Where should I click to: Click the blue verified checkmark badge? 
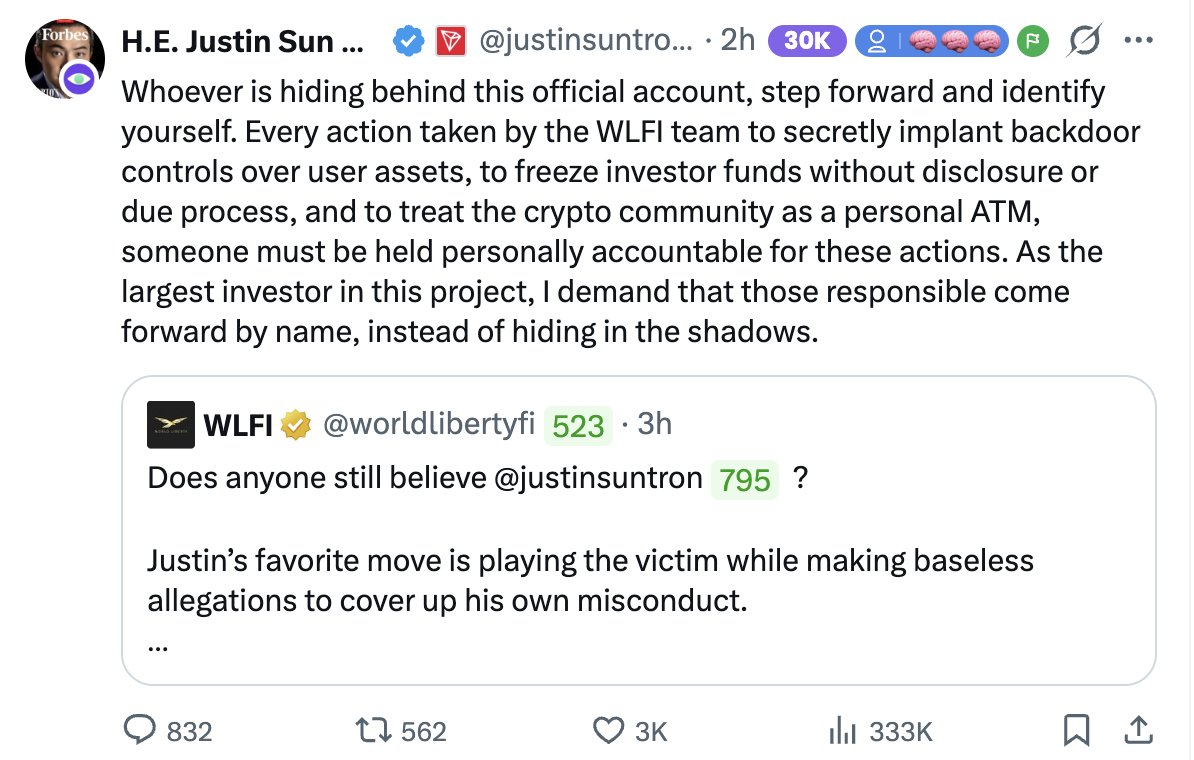pos(406,41)
